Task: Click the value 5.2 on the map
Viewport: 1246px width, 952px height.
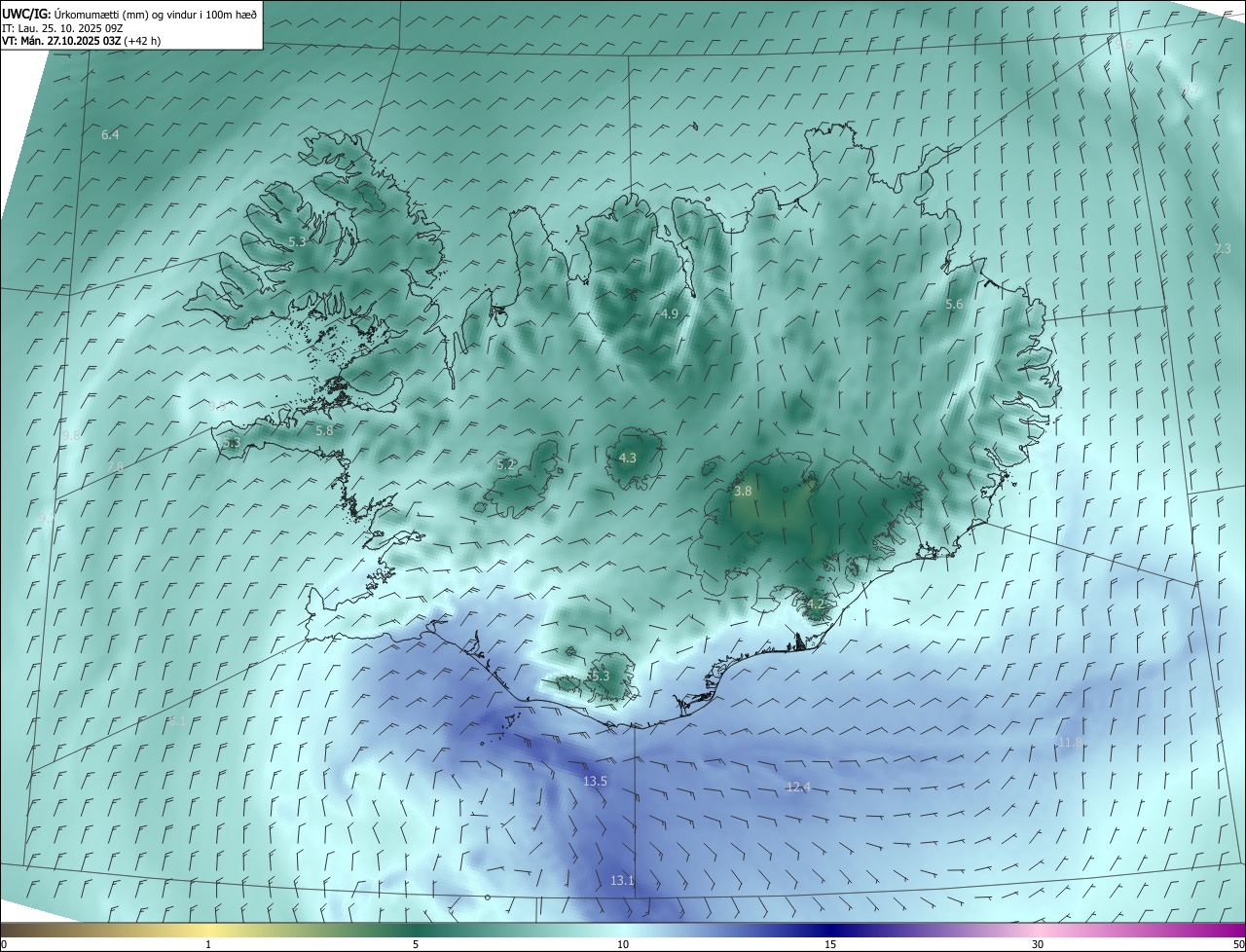Action: tap(505, 465)
